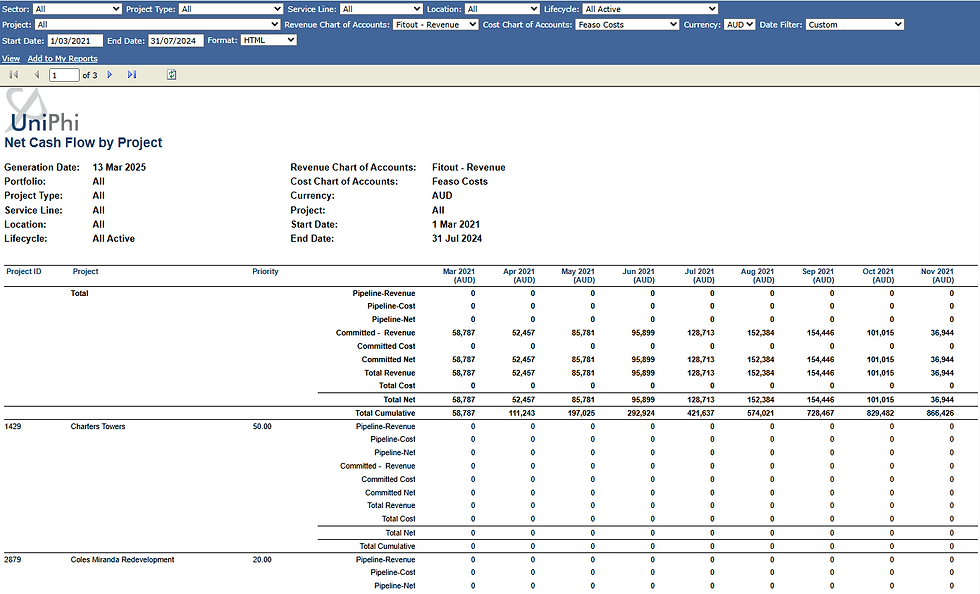Go to next report page
The width and height of the screenshot is (980, 594).
(x=110, y=75)
